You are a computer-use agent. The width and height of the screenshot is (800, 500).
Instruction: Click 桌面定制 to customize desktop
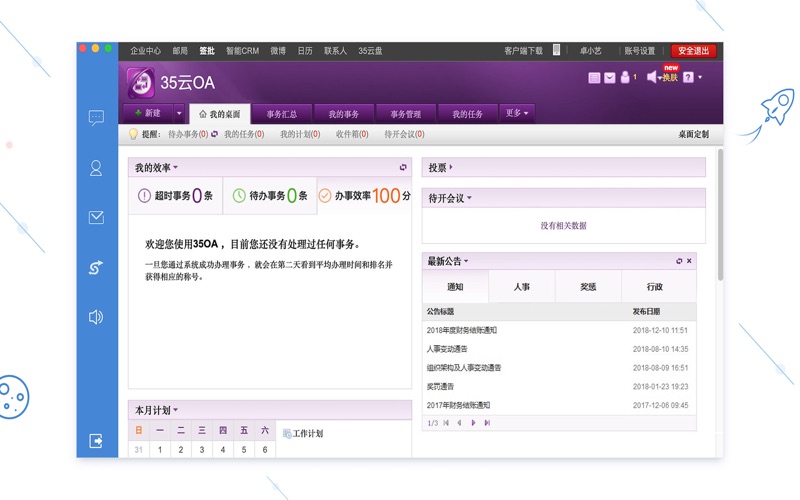point(693,134)
